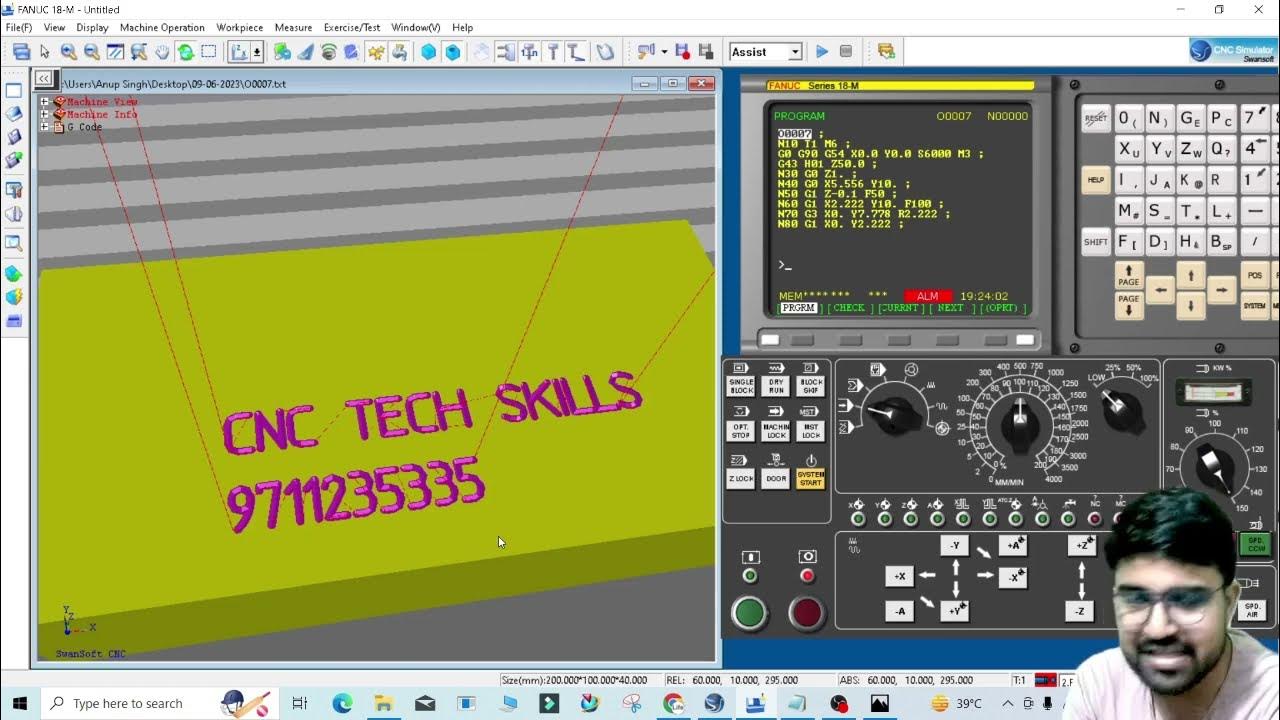Click the POS key on FANUC keypad
This screenshot has height=720, width=1280.
coord(1254,275)
